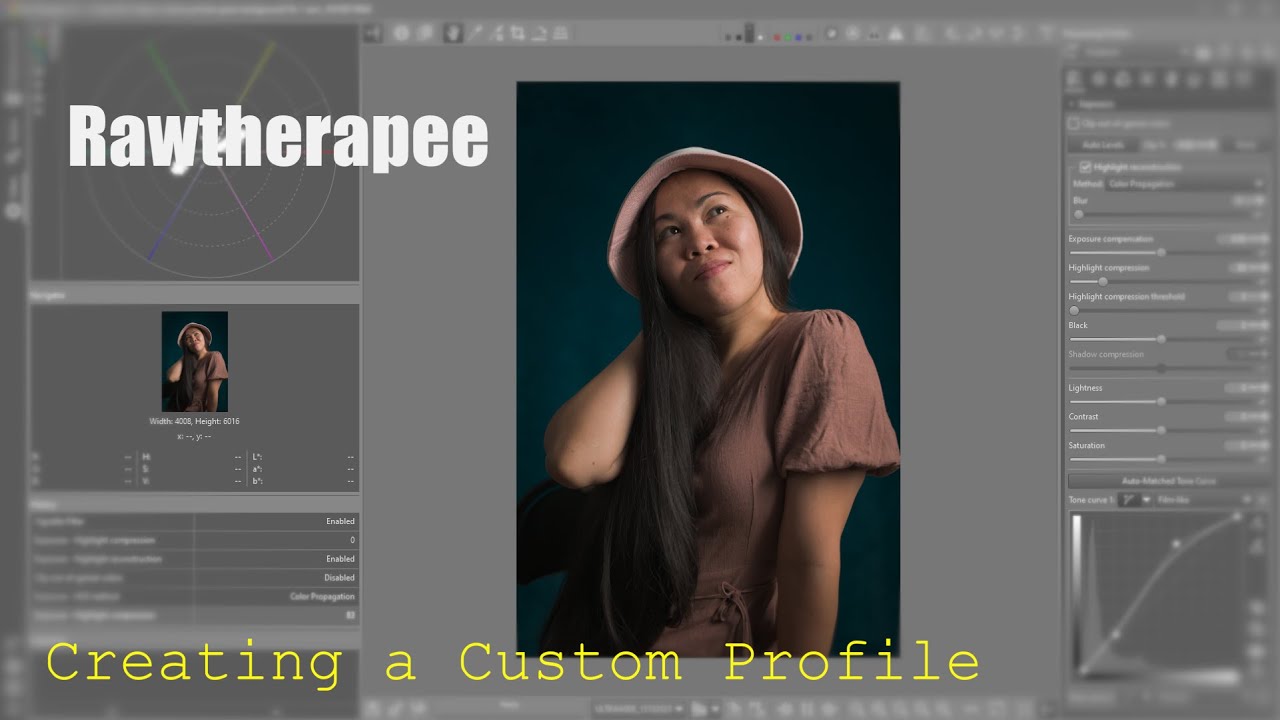Viewport: 1280px width, 720px height.
Task: Click the Auto Levels button
Action: click(1103, 145)
